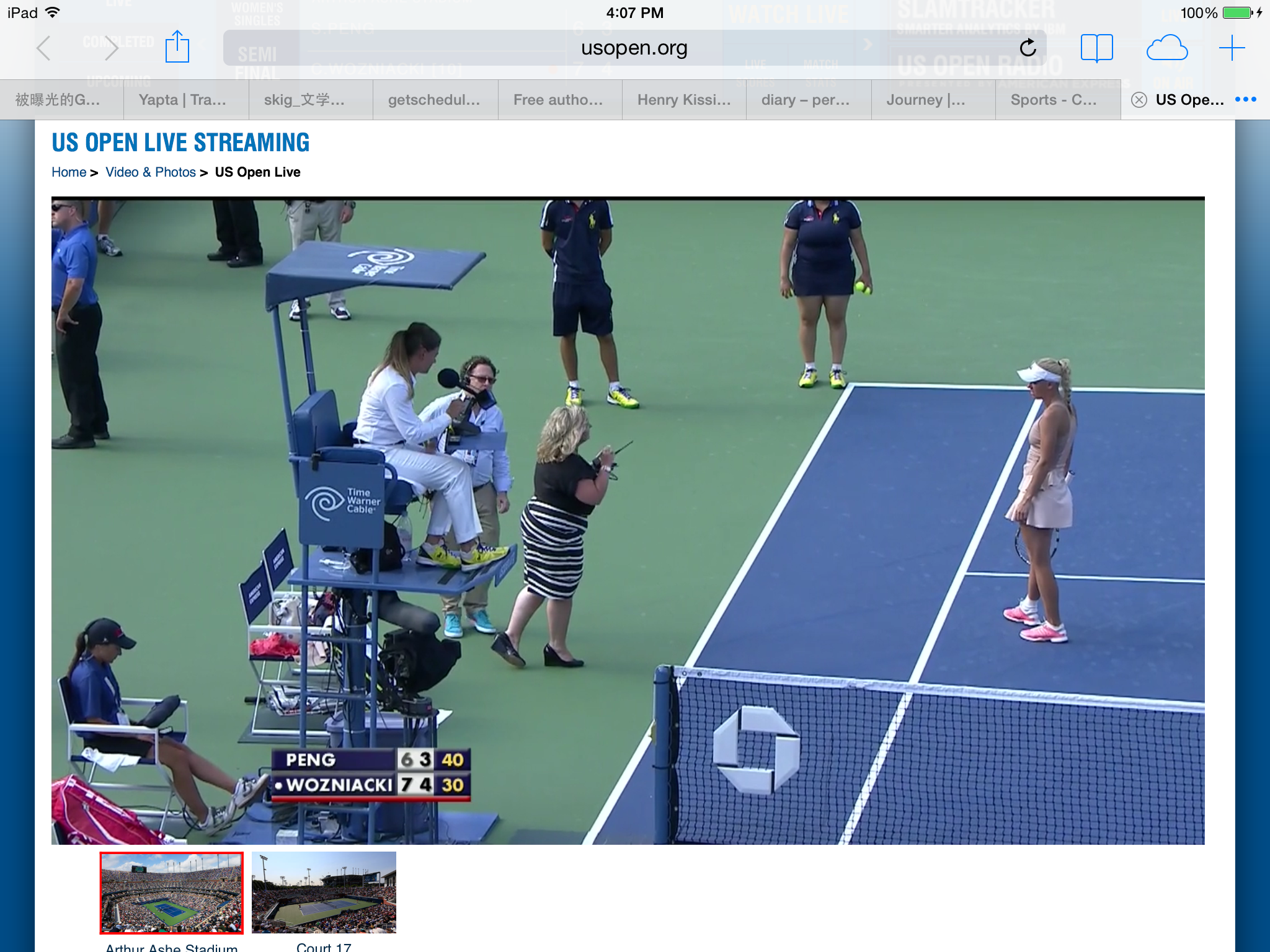Image resolution: width=1270 pixels, height=952 pixels.
Task: Reload the usopen.org page
Action: 1028,48
